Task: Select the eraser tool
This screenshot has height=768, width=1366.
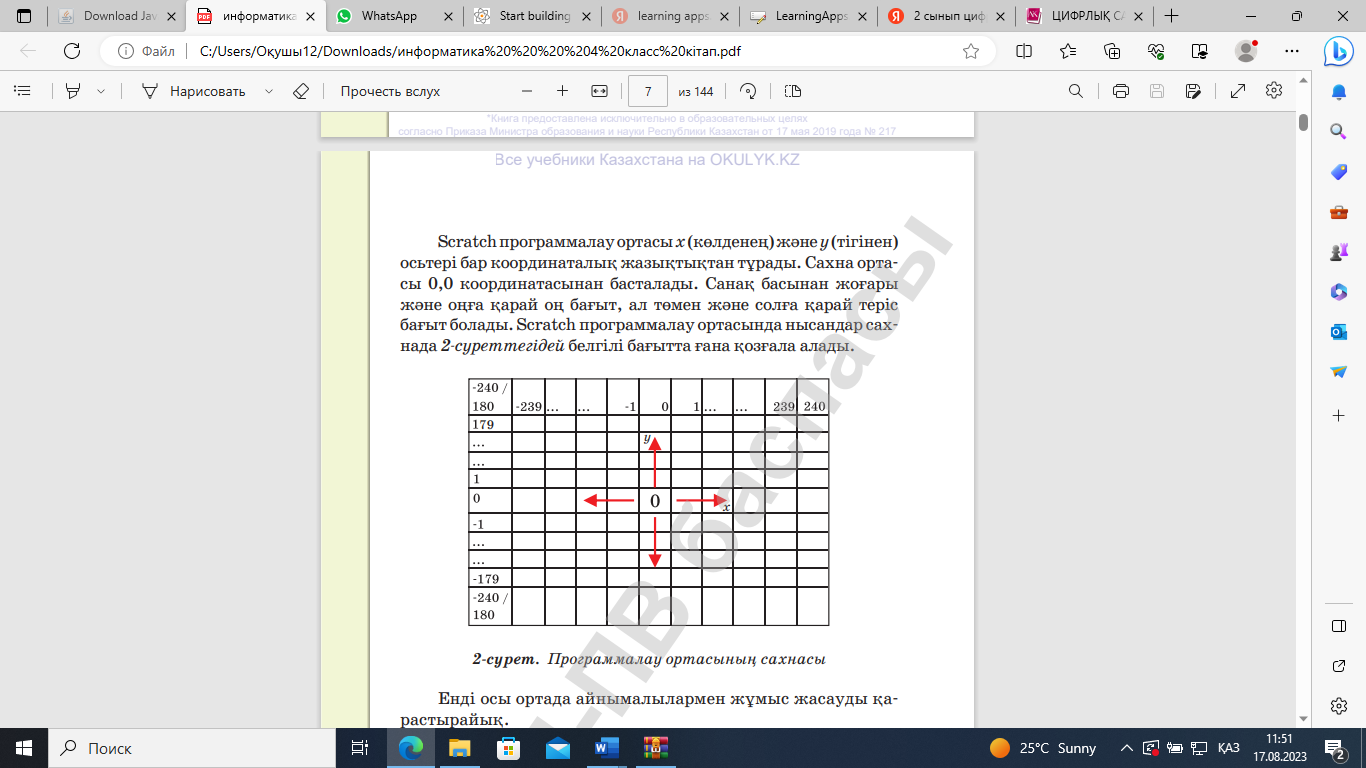Action: click(x=301, y=91)
